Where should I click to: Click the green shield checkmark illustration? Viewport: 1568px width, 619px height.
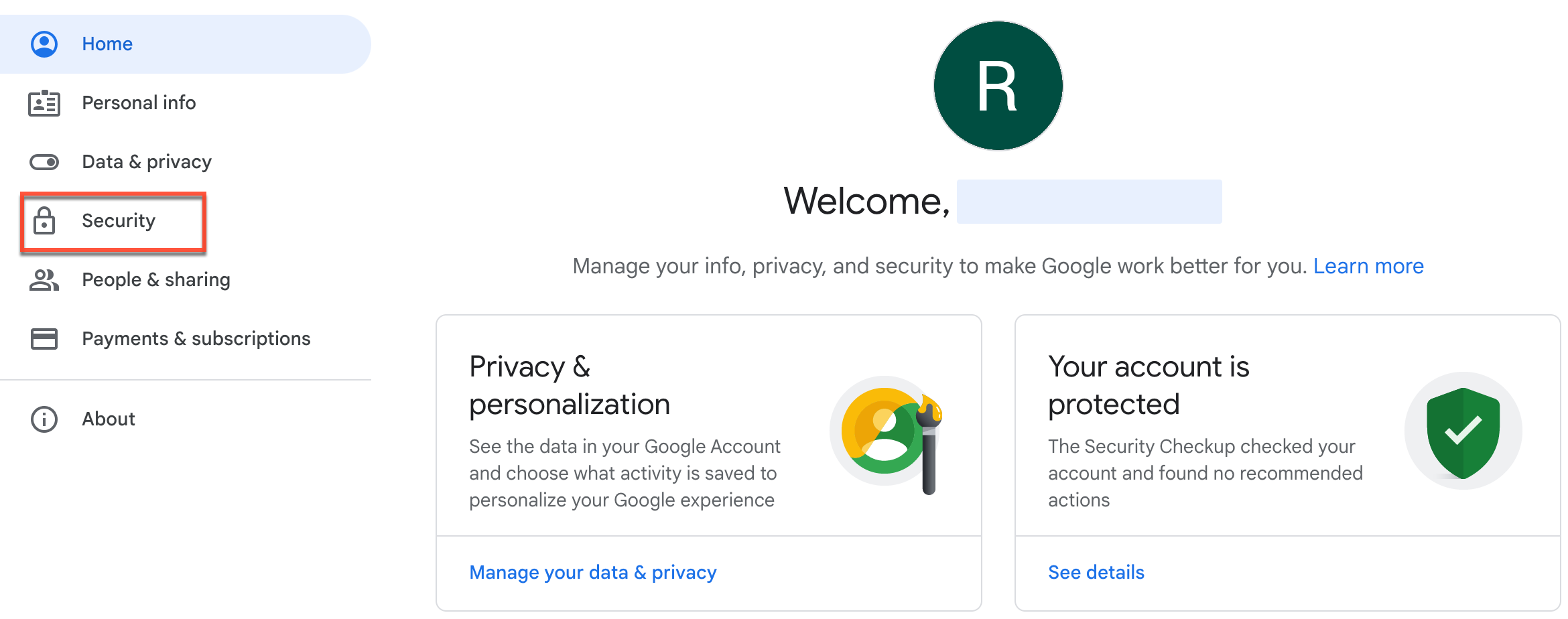(1463, 431)
